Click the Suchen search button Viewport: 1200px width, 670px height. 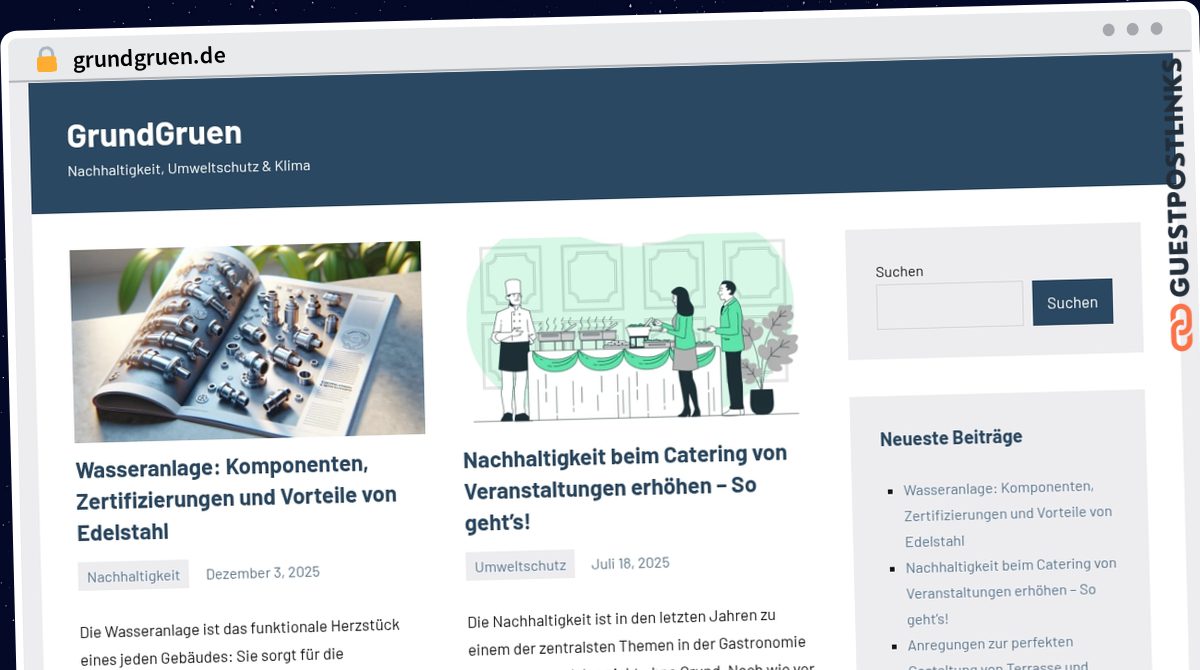1072,302
